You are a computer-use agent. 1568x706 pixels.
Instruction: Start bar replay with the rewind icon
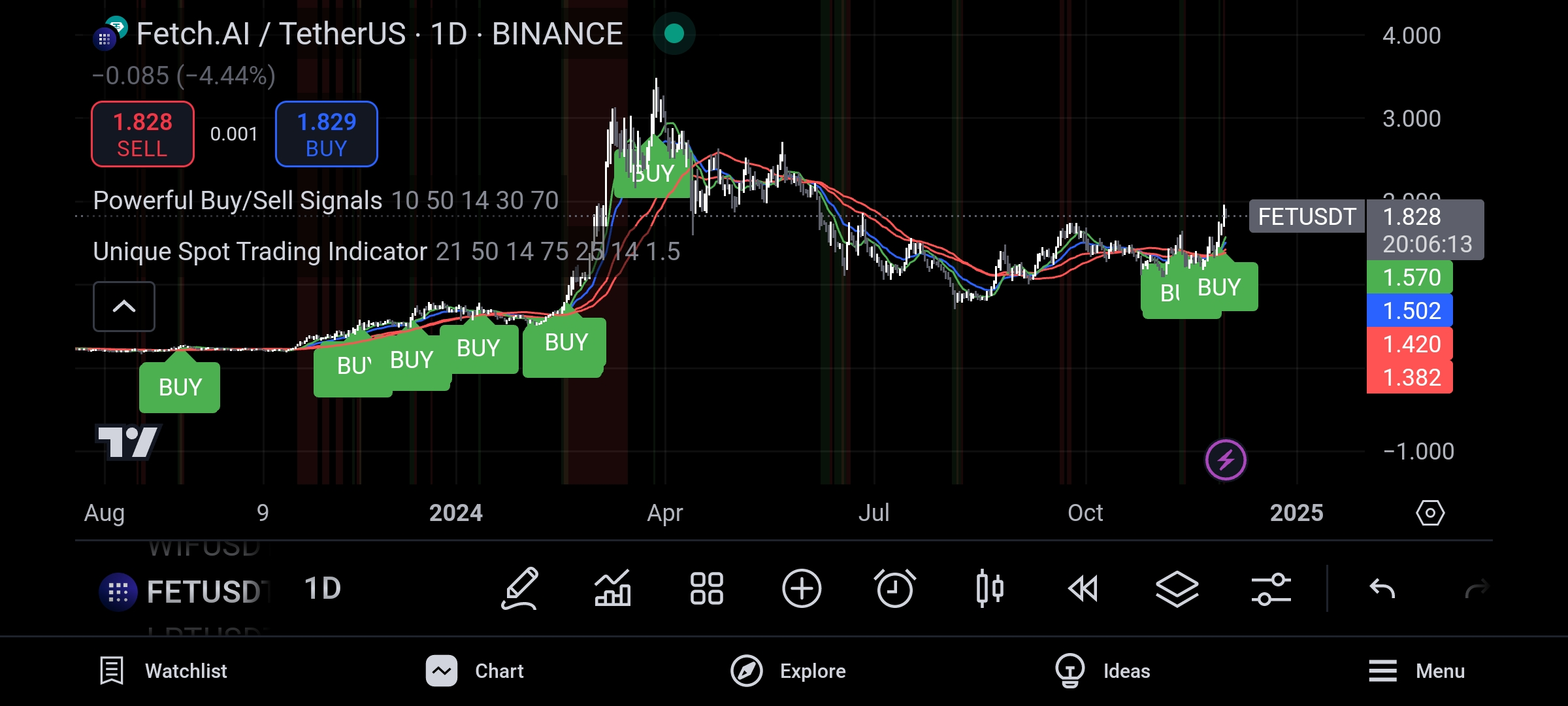click(1083, 588)
